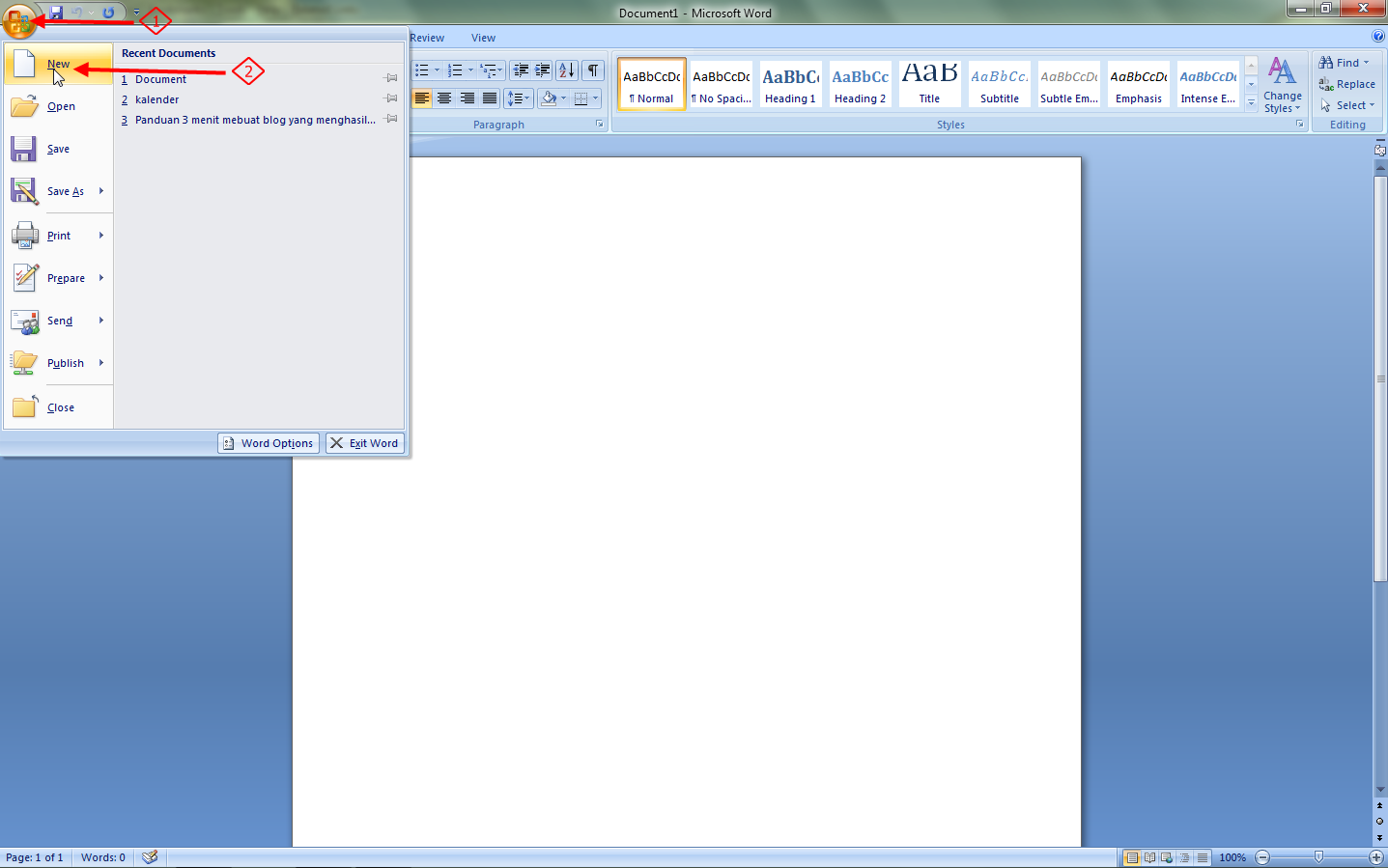Click the Numbering list icon
The image size is (1388, 868).
(455, 70)
